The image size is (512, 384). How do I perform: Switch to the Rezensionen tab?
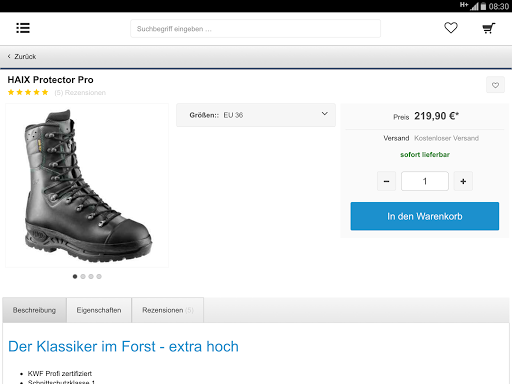[168, 310]
